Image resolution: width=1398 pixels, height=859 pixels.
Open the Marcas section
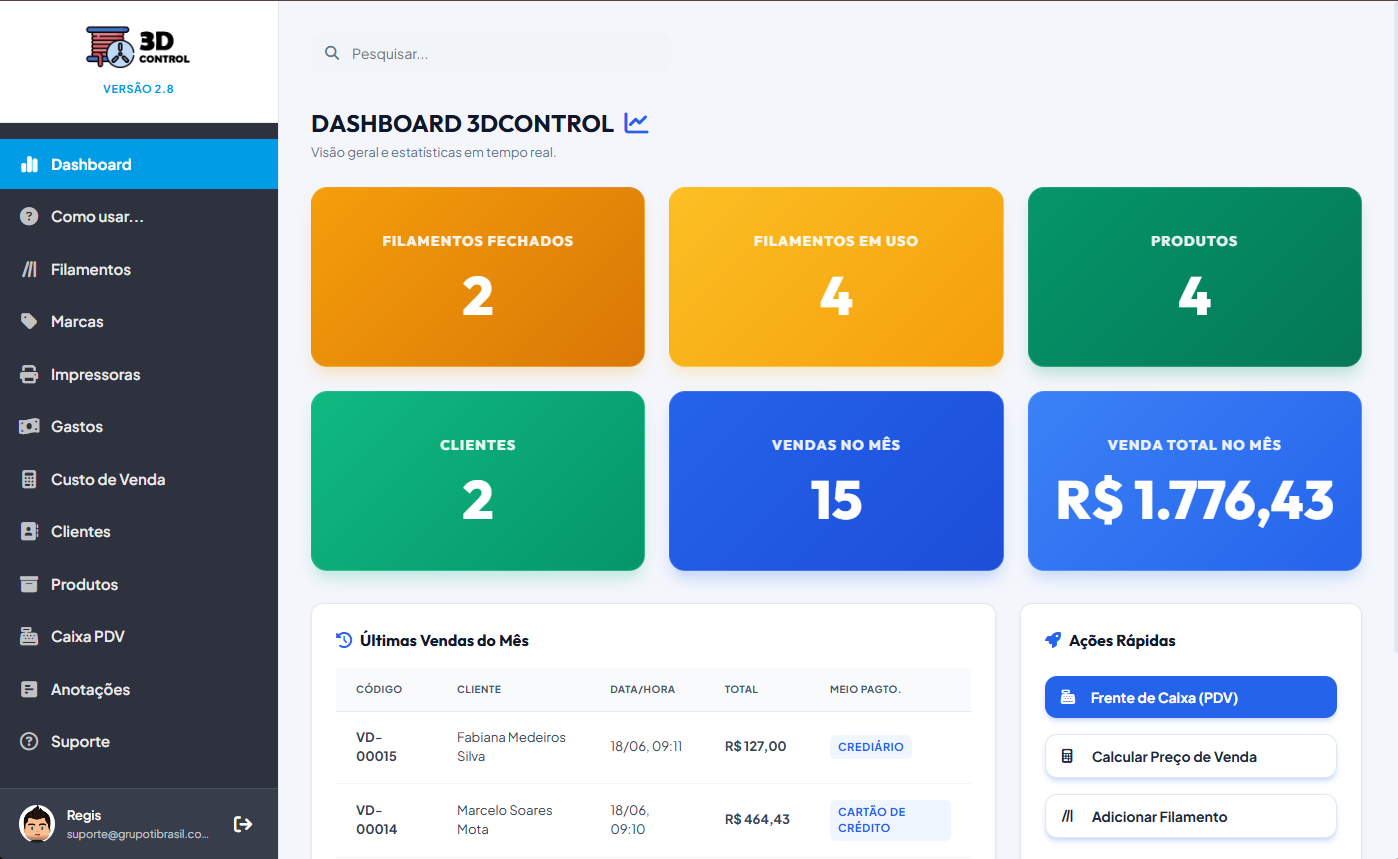click(x=139, y=322)
